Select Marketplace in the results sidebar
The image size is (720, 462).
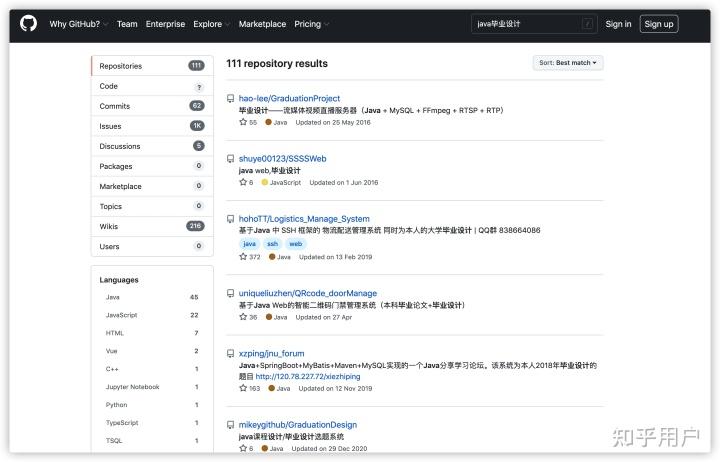152,186
